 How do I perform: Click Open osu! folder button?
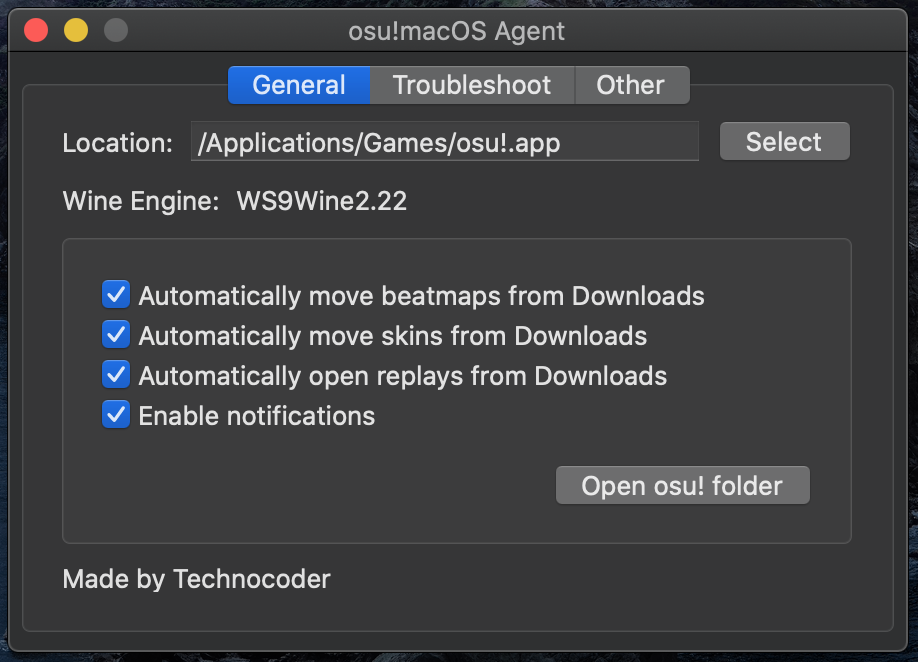683,485
